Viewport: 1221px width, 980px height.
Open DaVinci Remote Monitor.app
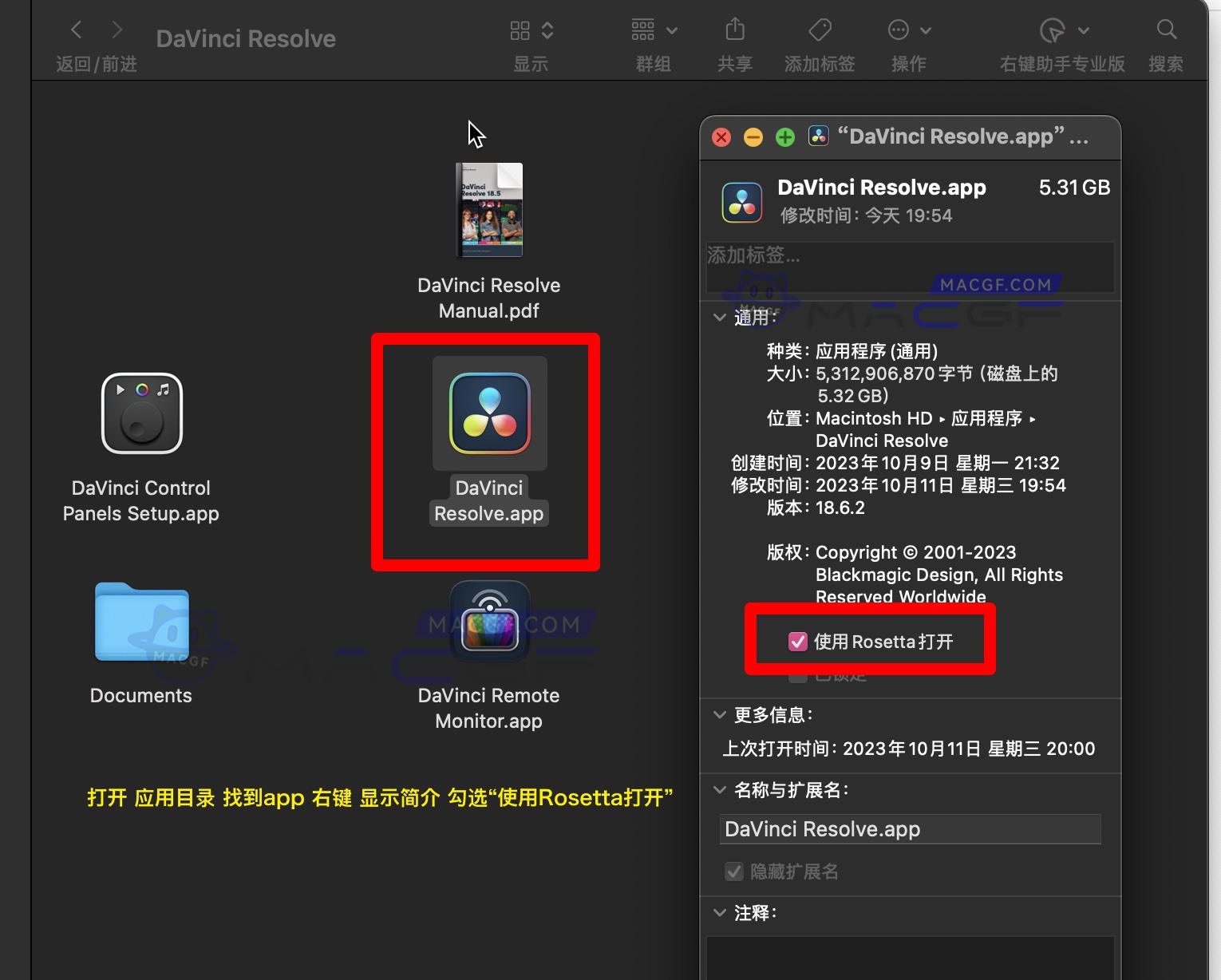488,622
